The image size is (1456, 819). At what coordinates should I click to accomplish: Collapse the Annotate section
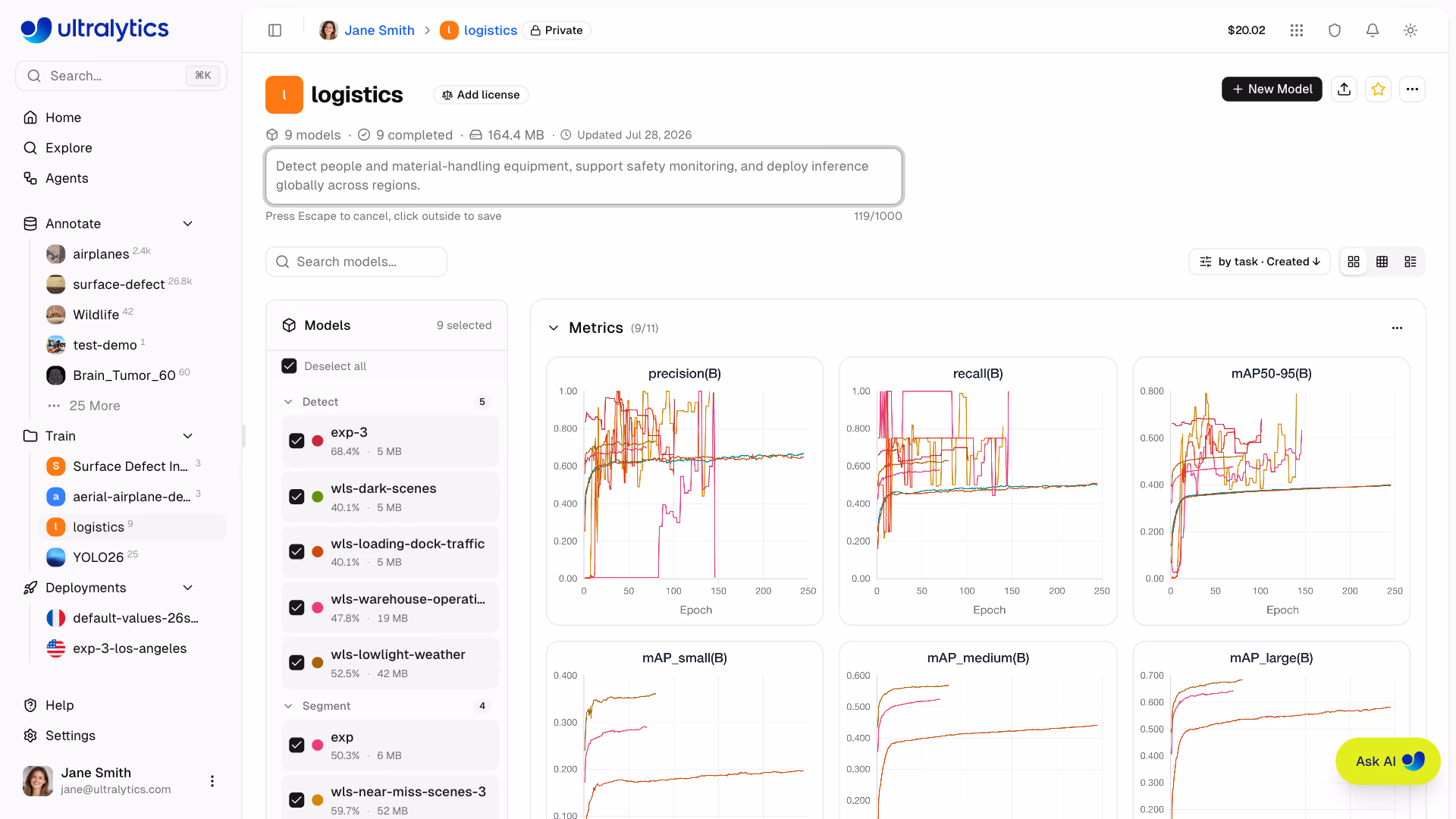click(x=188, y=224)
